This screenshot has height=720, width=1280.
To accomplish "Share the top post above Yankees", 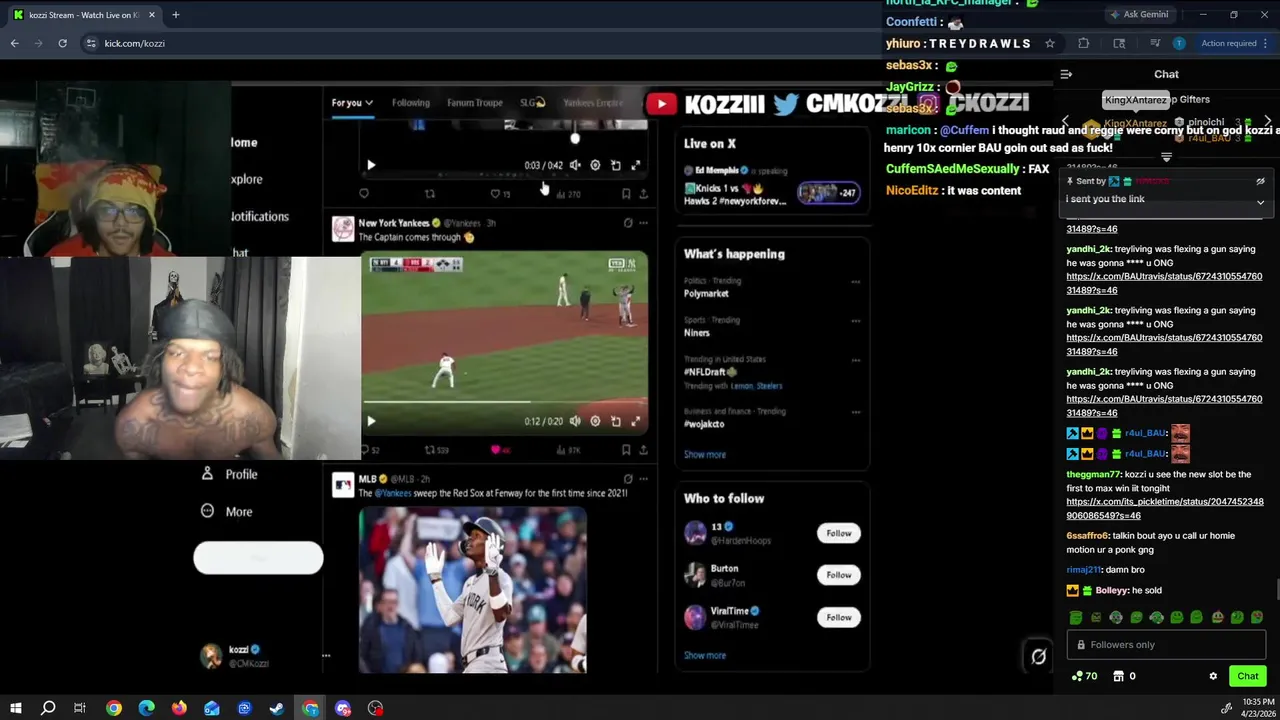I will (x=643, y=194).
